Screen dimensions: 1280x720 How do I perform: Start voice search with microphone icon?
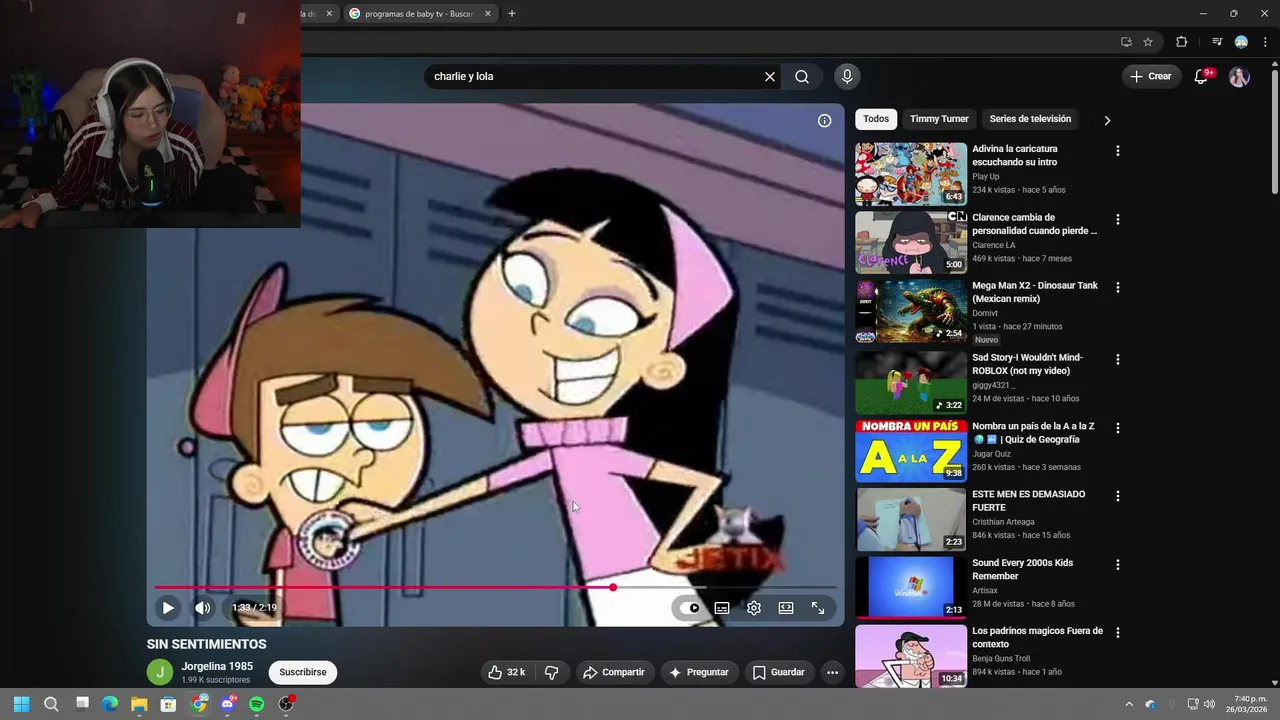(847, 76)
